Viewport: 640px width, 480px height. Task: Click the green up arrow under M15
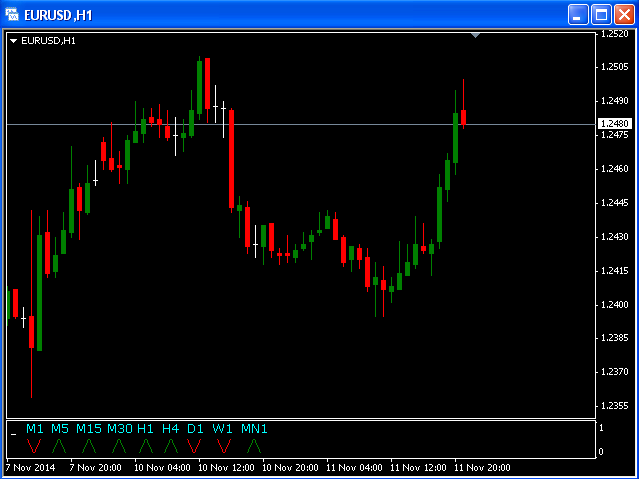(89, 446)
